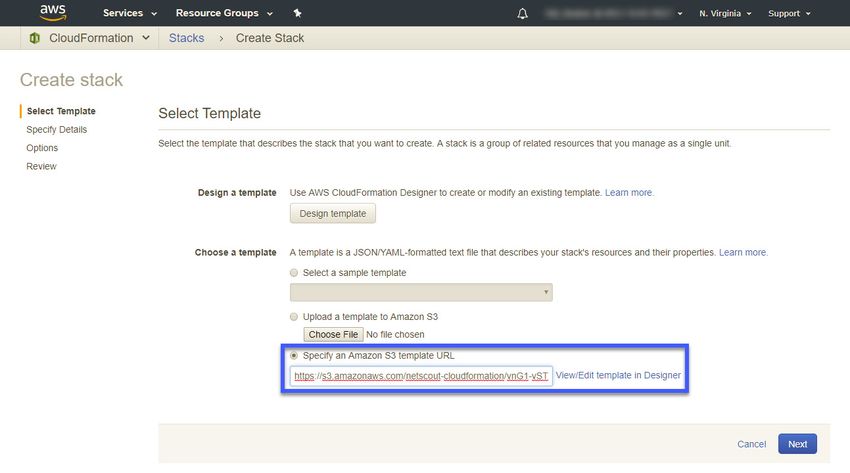Open the Support dropdown menu
Screen dimensions: 850x473
point(789,14)
